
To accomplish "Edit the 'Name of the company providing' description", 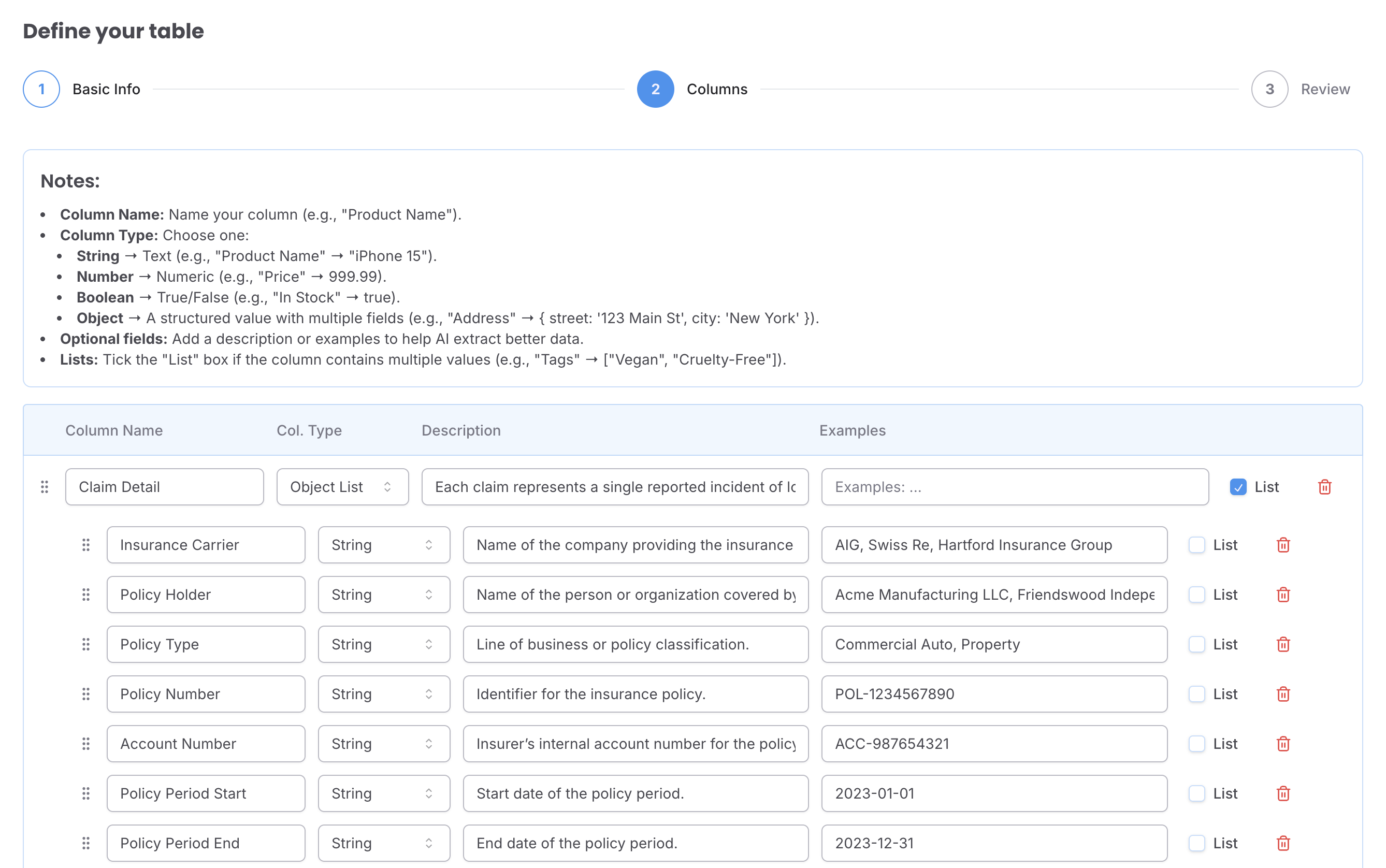I will pyautogui.click(x=636, y=545).
